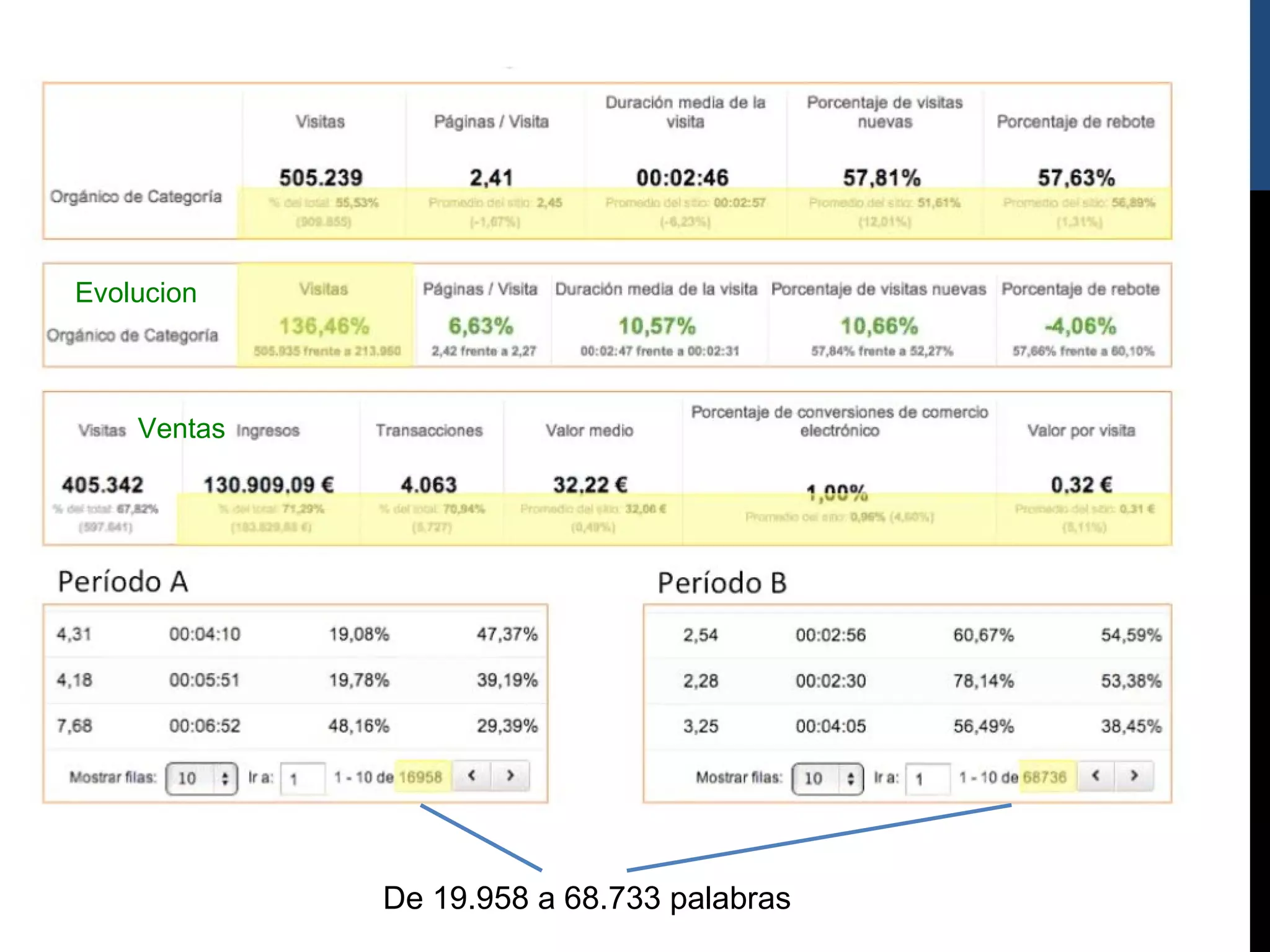Go to previous page in Período A table
The width and height of the screenshot is (1270, 952).
(x=471, y=775)
